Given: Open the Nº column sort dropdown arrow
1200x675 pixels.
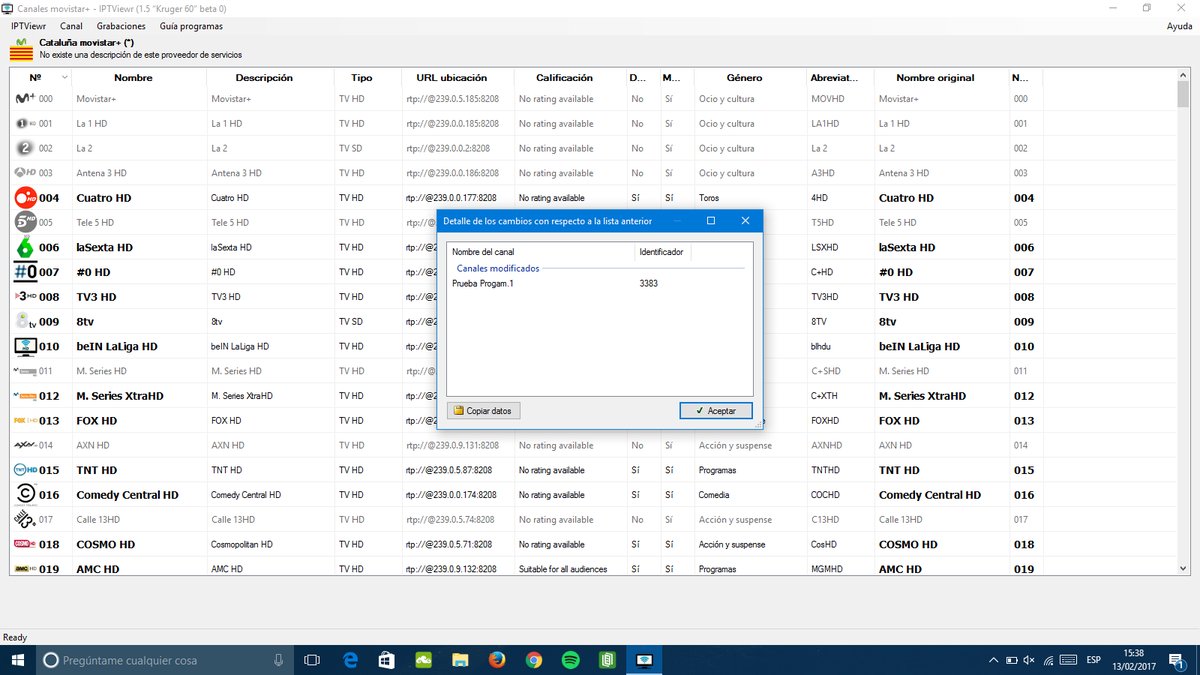Looking at the screenshot, I should point(65,77).
